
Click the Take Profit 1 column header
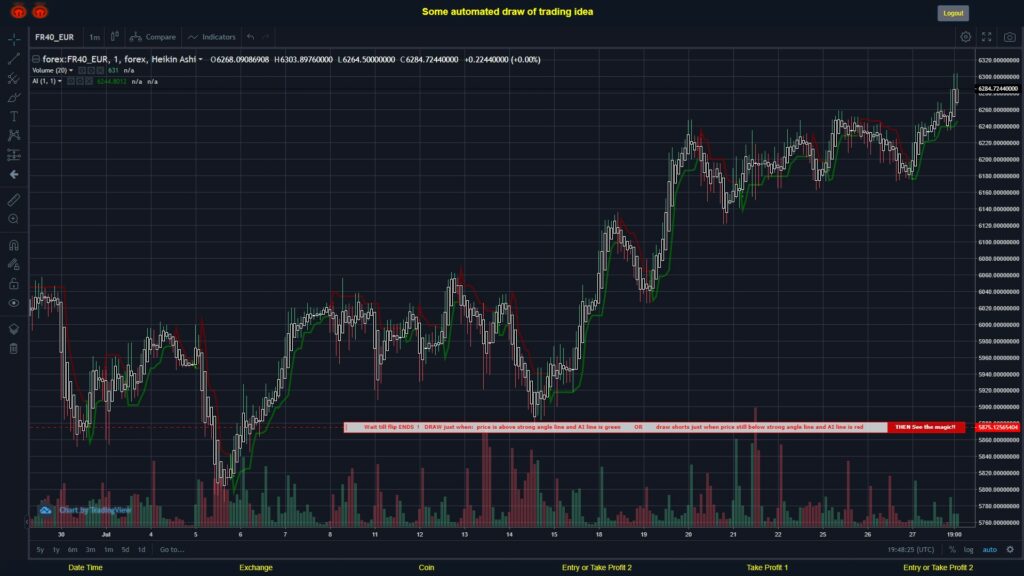pyautogui.click(x=767, y=568)
